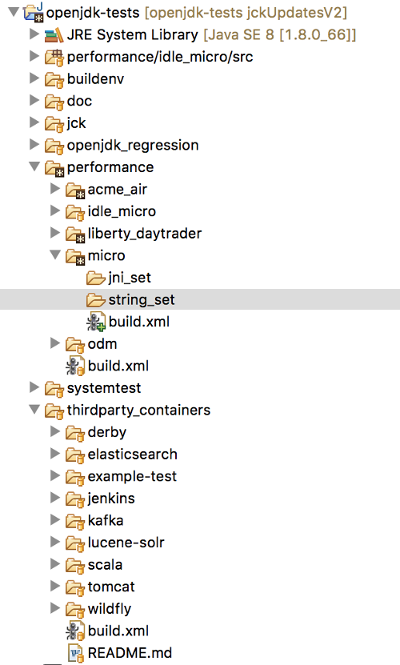400x665 pixels.
Task: Click the liberty_daytrader folder icon
Action: [75, 234]
